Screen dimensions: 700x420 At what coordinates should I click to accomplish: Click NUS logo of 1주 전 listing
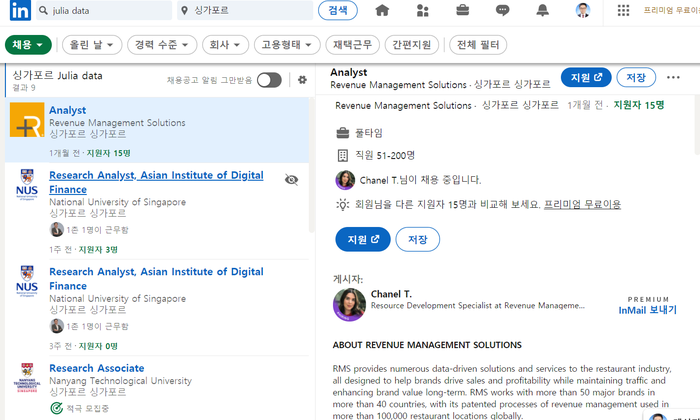tap(27, 184)
